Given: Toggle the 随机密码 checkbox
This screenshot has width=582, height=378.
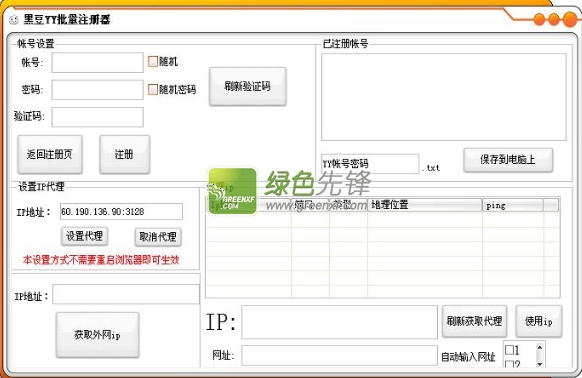Looking at the screenshot, I should click(x=153, y=89).
